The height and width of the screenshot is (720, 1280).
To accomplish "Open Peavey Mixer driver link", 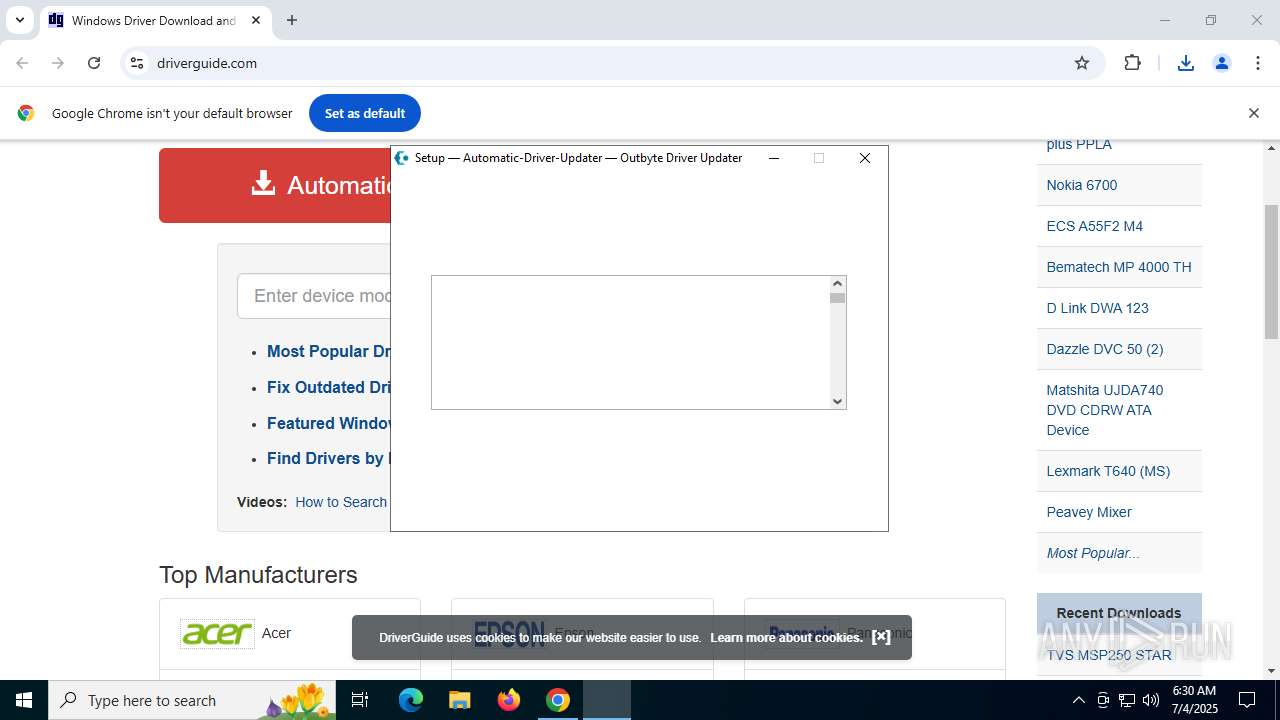I will point(1089,512).
